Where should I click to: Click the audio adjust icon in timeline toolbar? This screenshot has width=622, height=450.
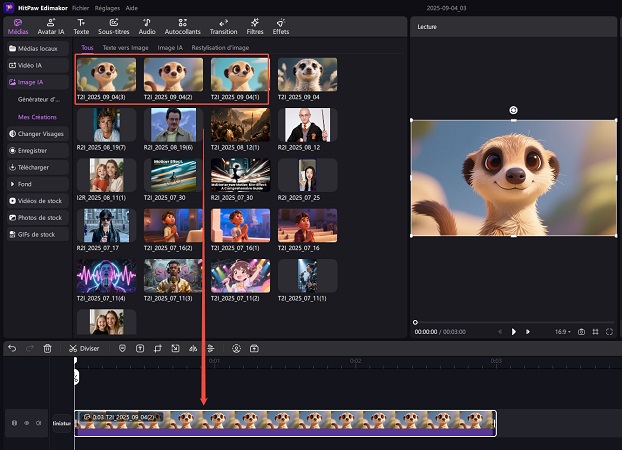pyautogui.click(x=211, y=348)
